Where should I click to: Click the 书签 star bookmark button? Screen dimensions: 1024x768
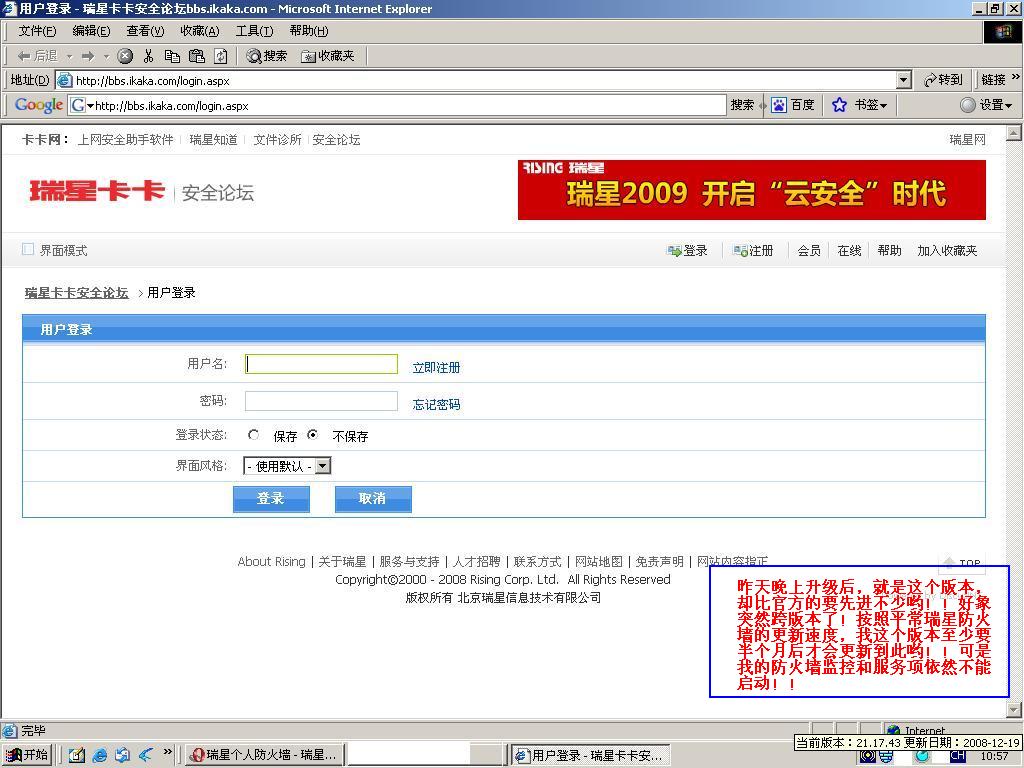coord(859,105)
